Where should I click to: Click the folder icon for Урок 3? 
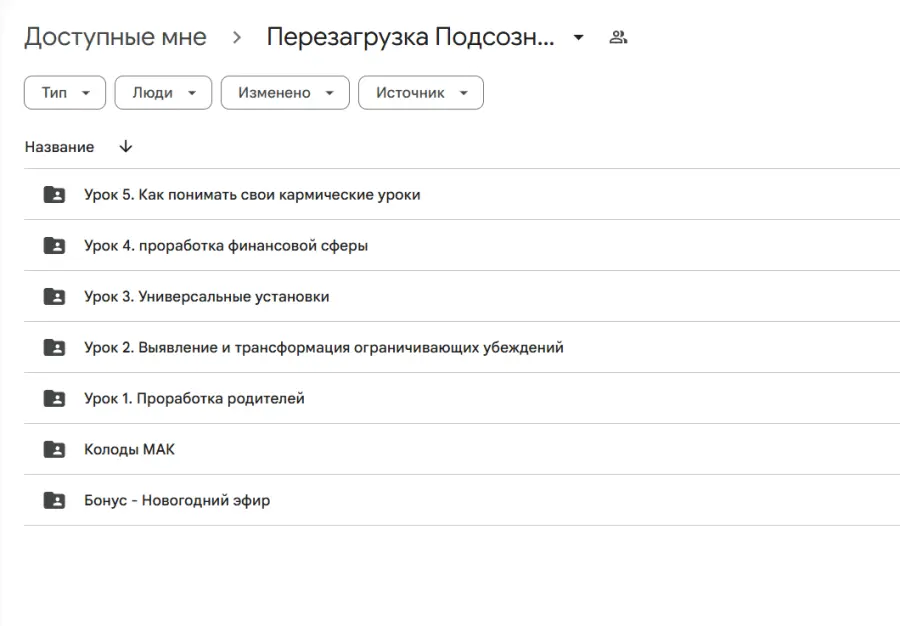(54, 296)
